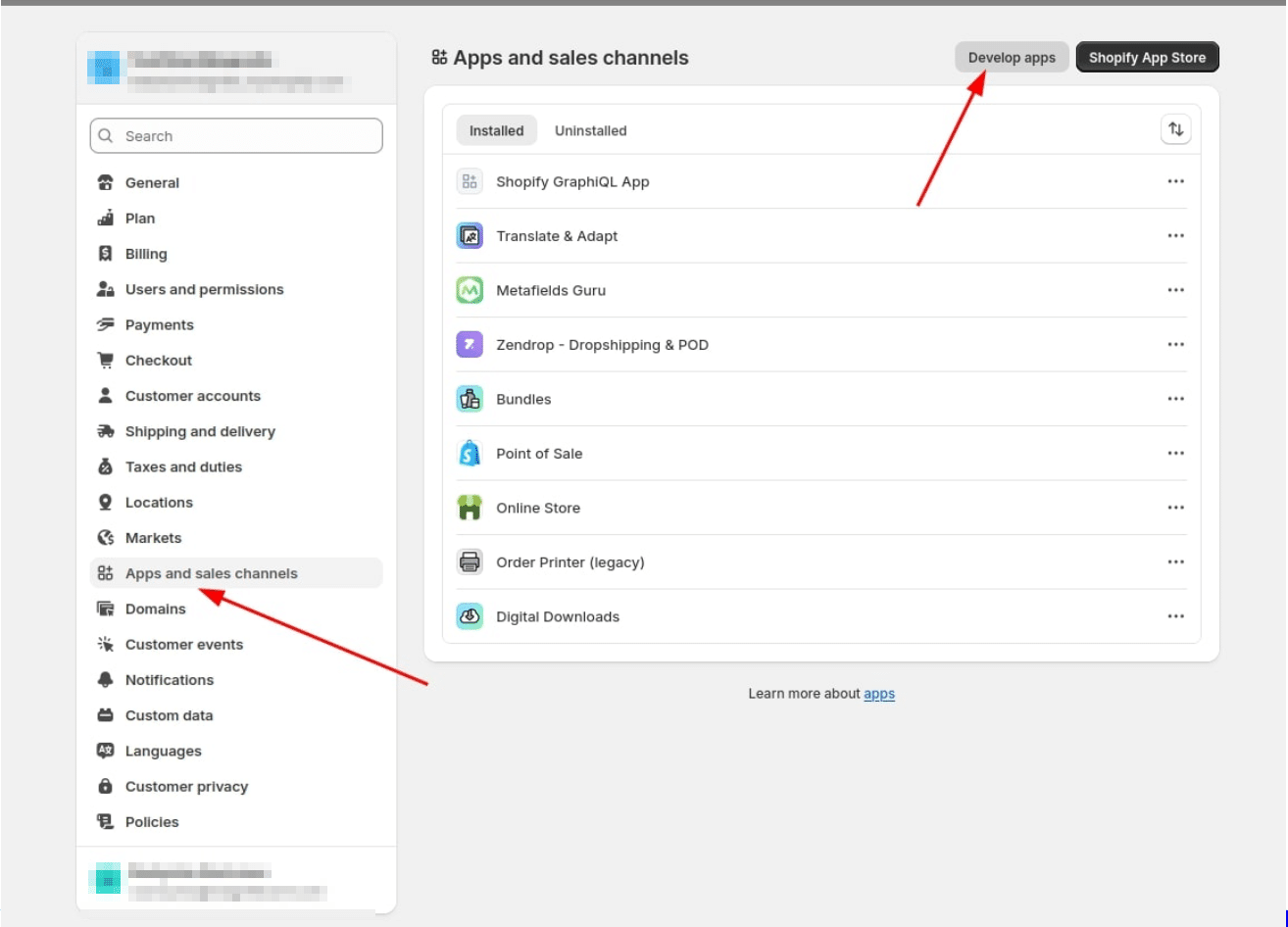Open more actions for Translate & Adapt

[1176, 236]
